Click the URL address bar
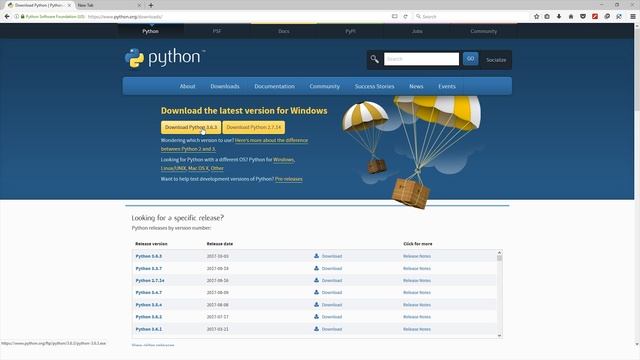640x360 pixels. click(x=237, y=16)
